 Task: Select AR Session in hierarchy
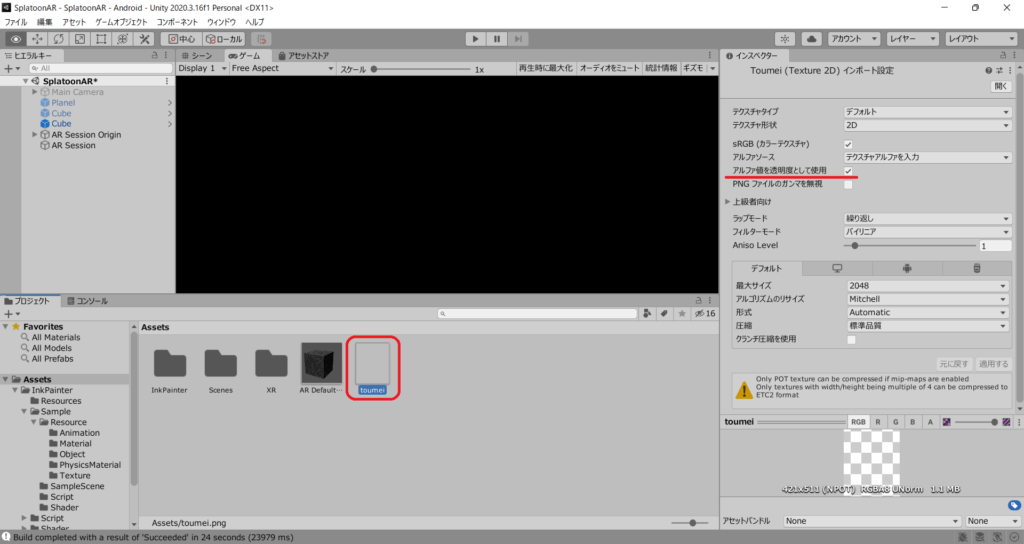tap(73, 145)
